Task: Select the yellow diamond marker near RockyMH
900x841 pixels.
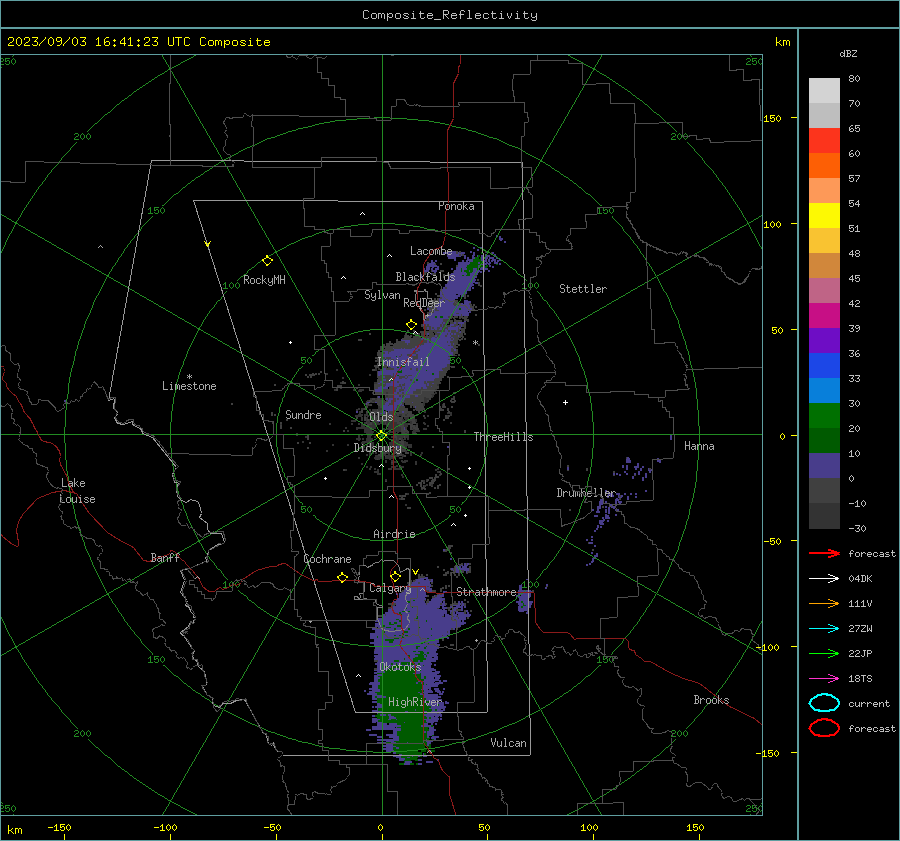Action: (267, 261)
